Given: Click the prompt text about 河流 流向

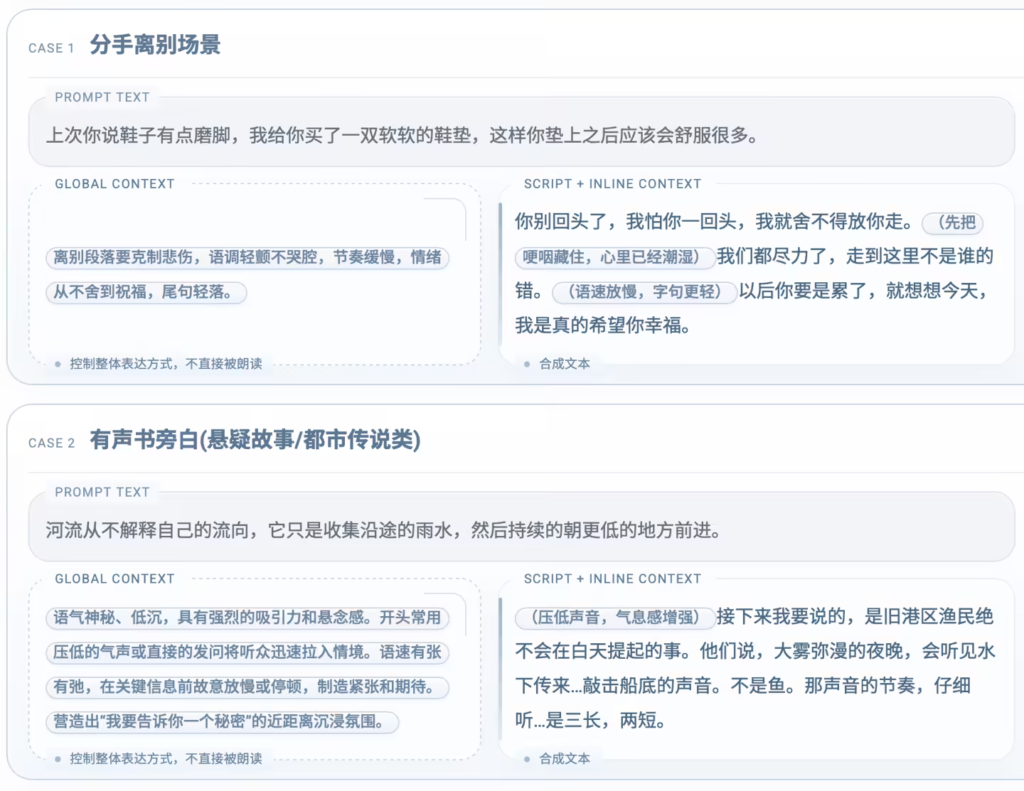Looking at the screenshot, I should click(x=384, y=530).
